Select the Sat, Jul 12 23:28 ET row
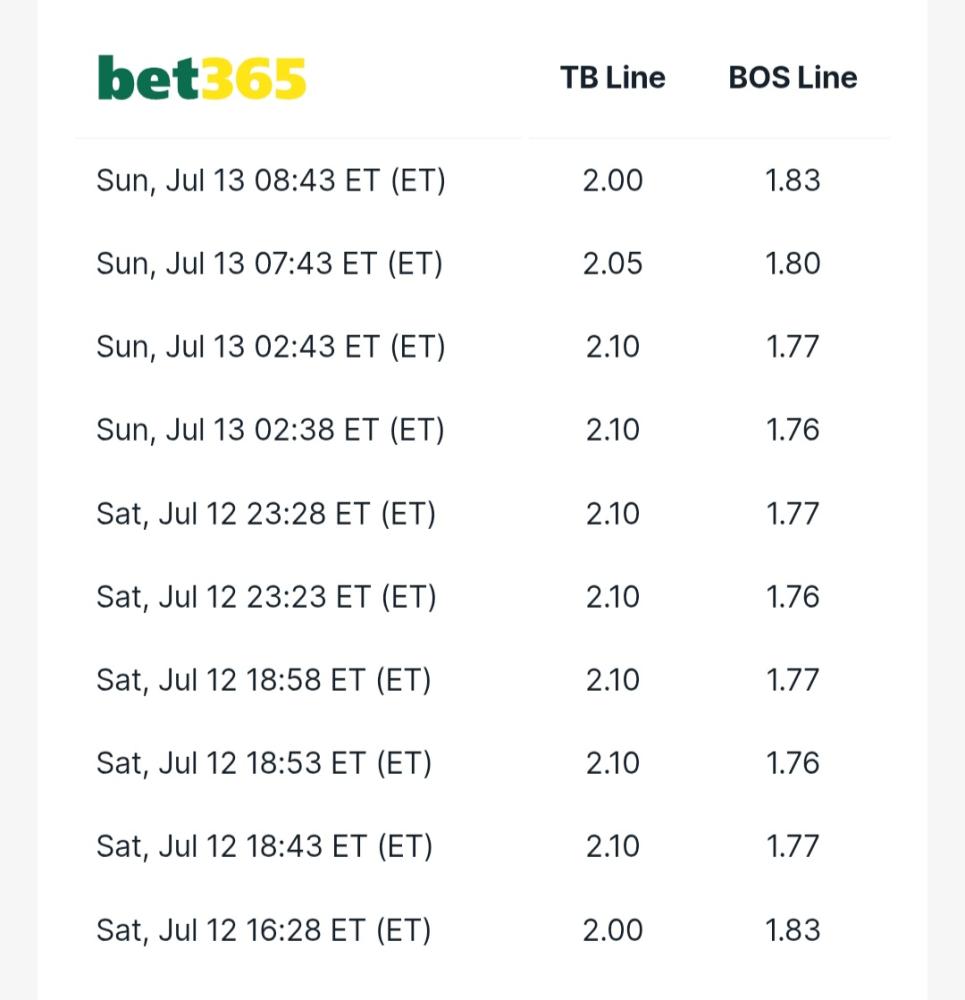Viewport: 965px width, 1000px height. (x=482, y=513)
